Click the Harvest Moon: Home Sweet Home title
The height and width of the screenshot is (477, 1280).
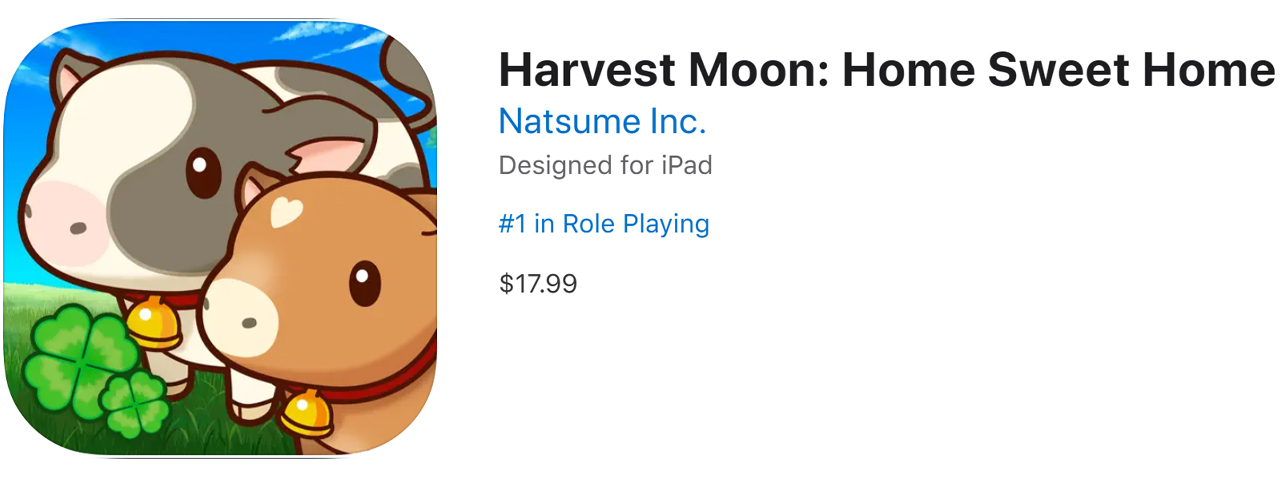[887, 71]
